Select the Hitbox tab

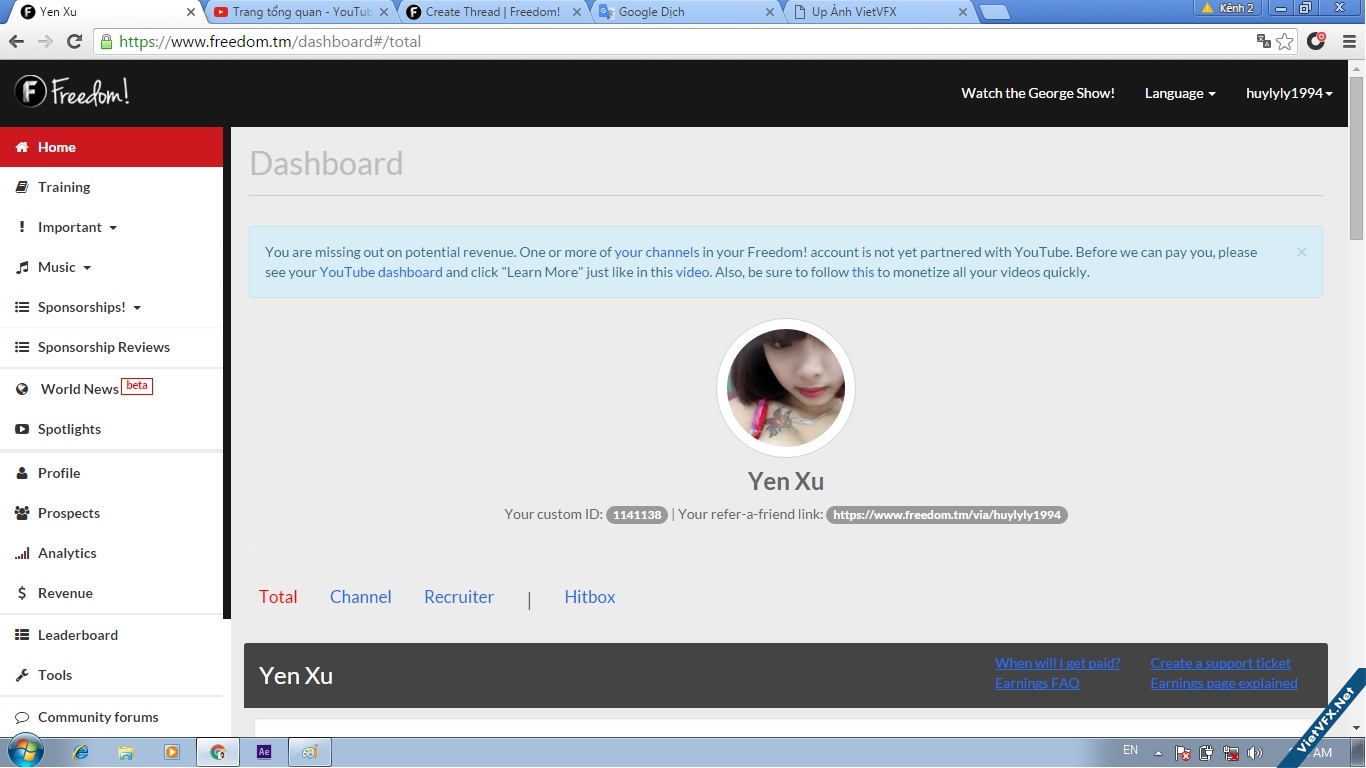tap(589, 597)
